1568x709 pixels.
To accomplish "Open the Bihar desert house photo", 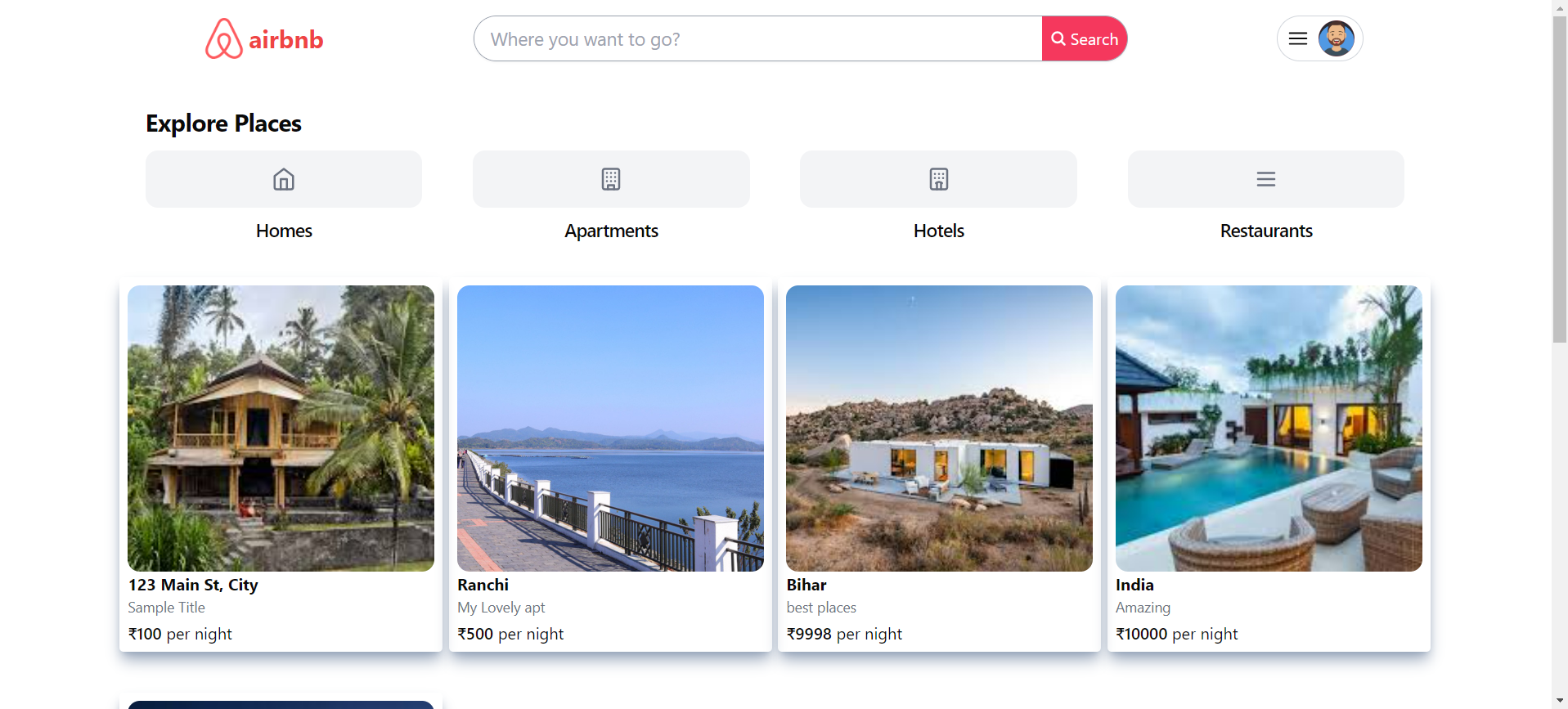I will [x=939, y=428].
